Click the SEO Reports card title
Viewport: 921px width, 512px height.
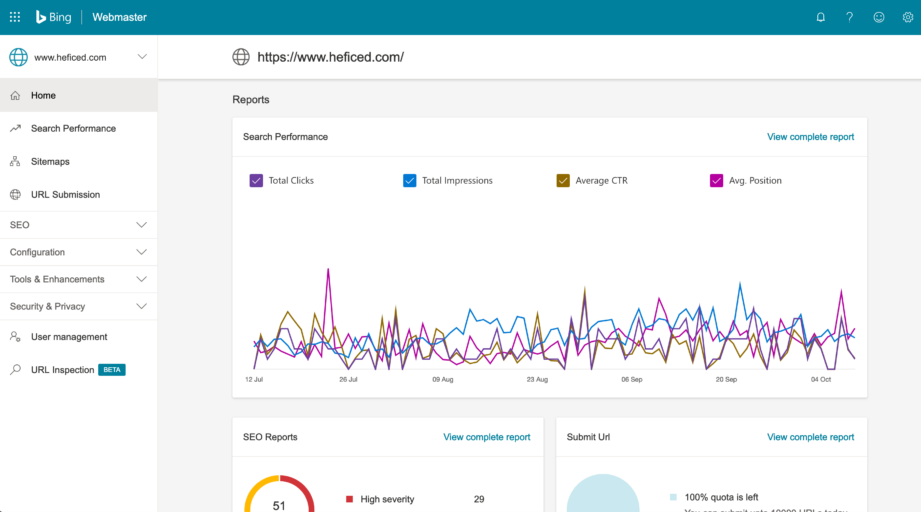(x=270, y=437)
